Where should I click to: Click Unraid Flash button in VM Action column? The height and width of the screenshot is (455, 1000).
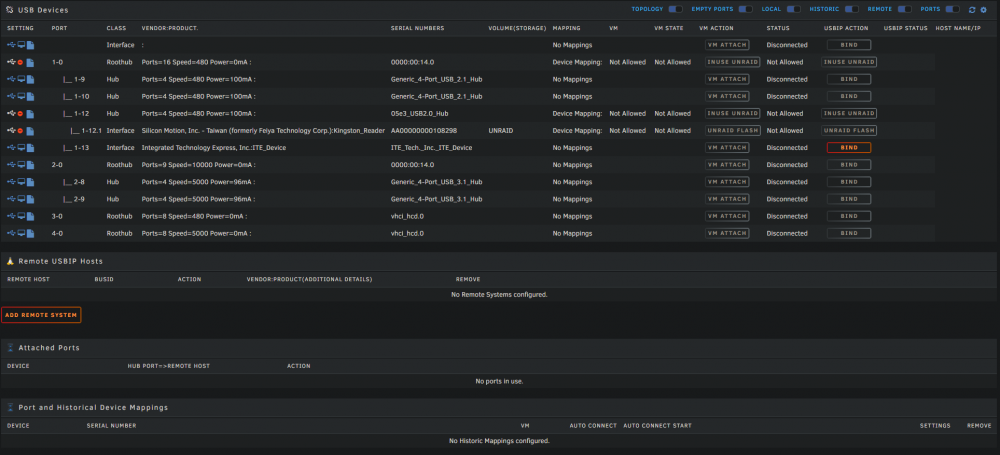pos(733,131)
